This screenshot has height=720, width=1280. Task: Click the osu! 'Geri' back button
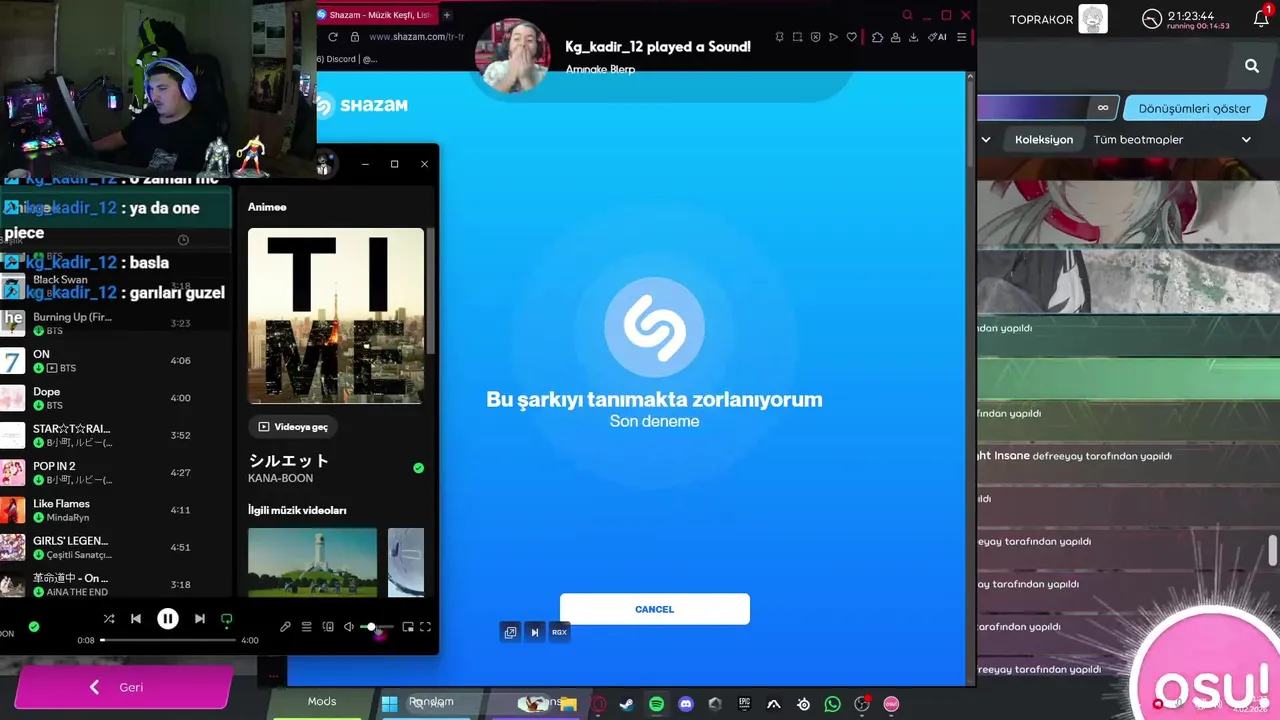(124, 687)
